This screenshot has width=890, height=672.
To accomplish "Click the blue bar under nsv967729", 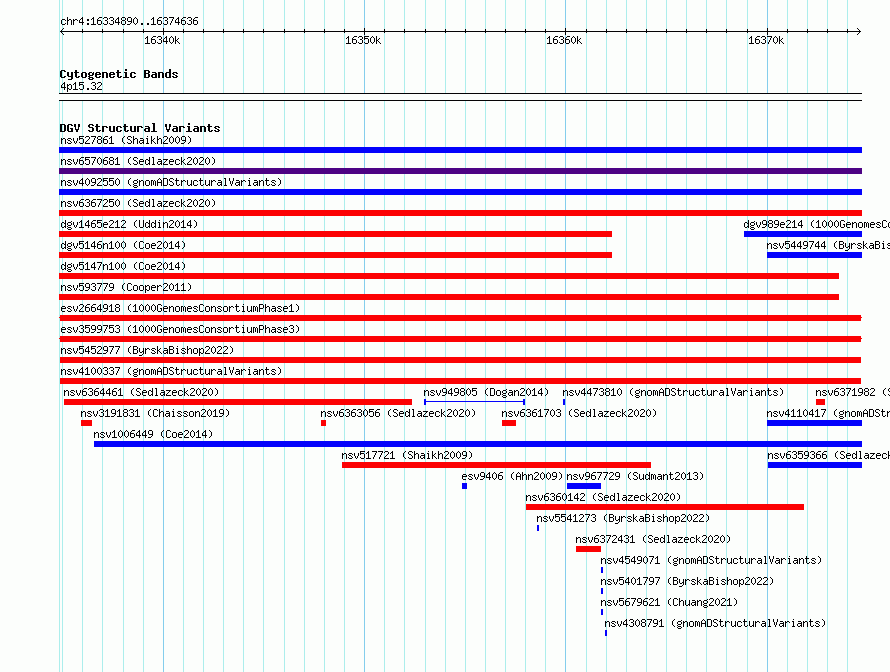I will (583, 486).
